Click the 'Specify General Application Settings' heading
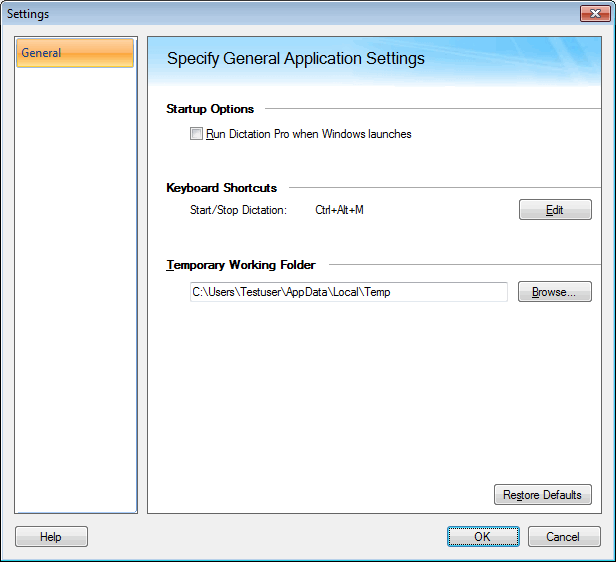The height and width of the screenshot is (562, 616). (296, 59)
